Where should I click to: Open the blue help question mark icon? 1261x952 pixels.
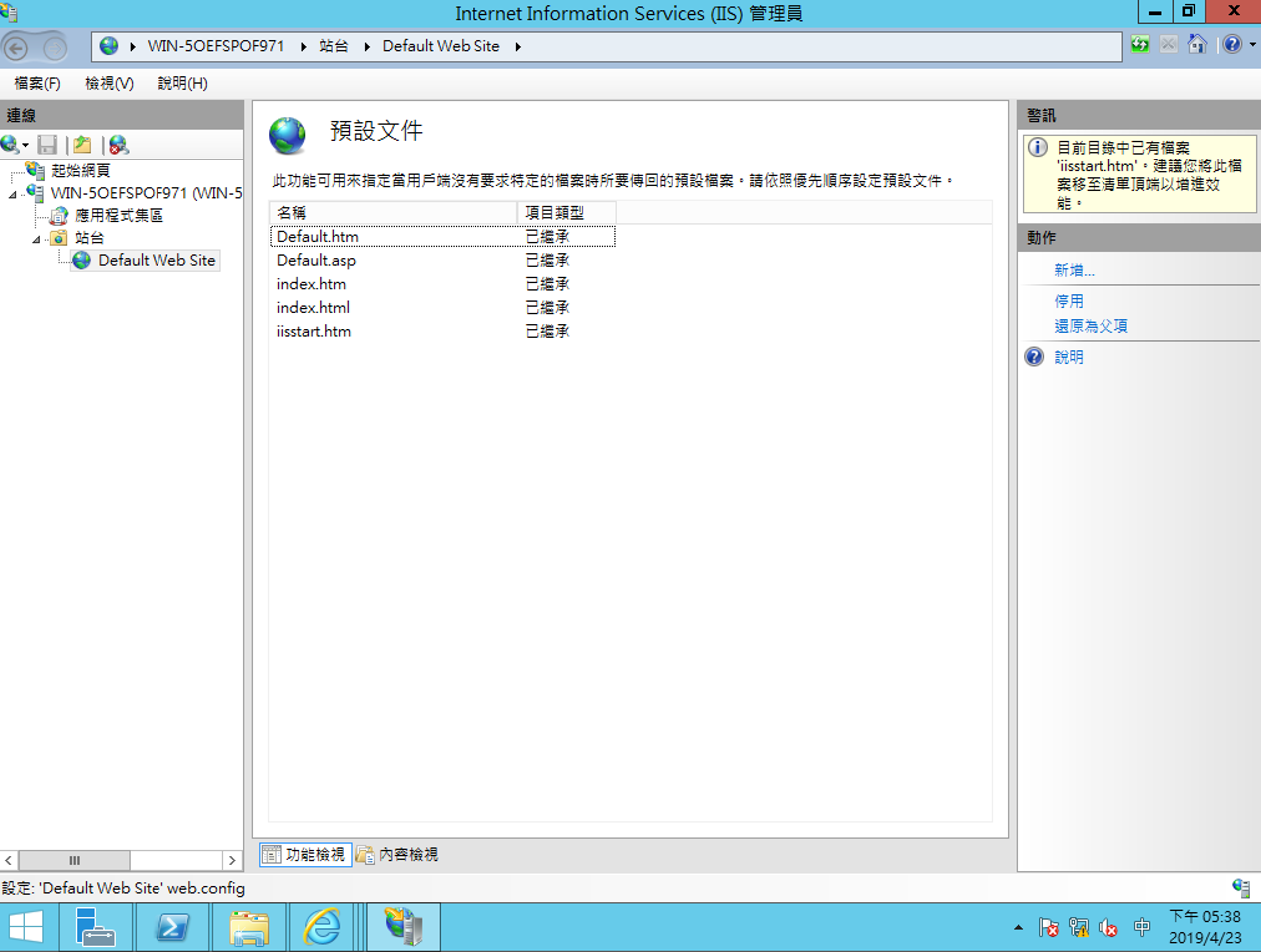pos(1233,45)
